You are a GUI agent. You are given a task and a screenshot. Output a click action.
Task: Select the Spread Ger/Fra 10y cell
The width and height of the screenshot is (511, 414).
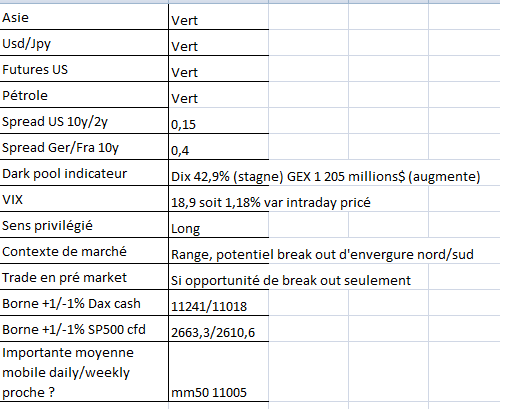point(84,147)
